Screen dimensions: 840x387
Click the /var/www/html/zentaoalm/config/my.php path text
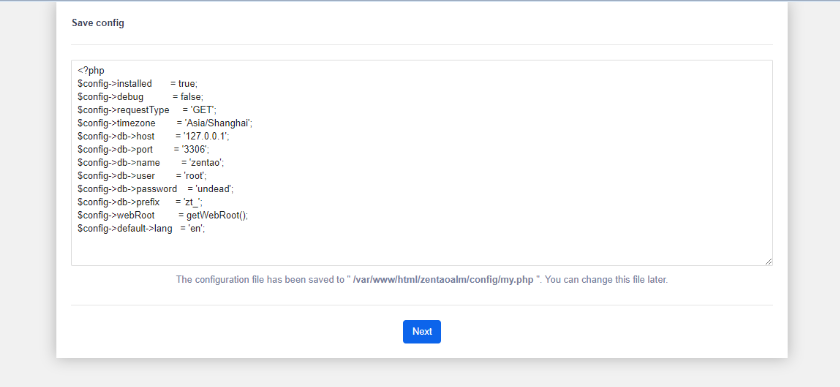coord(443,280)
